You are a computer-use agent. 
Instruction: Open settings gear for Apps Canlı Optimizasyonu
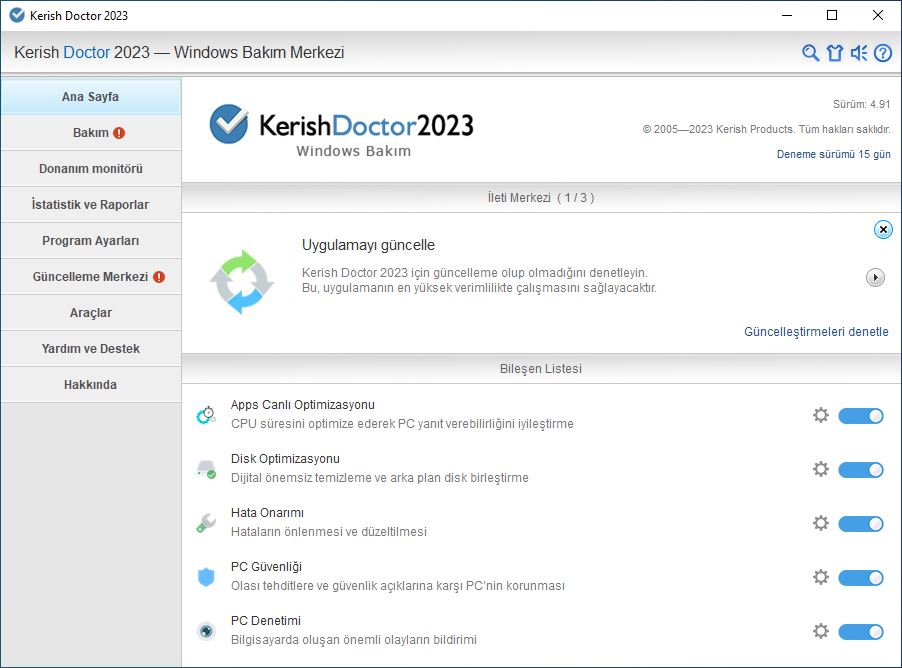click(821, 415)
